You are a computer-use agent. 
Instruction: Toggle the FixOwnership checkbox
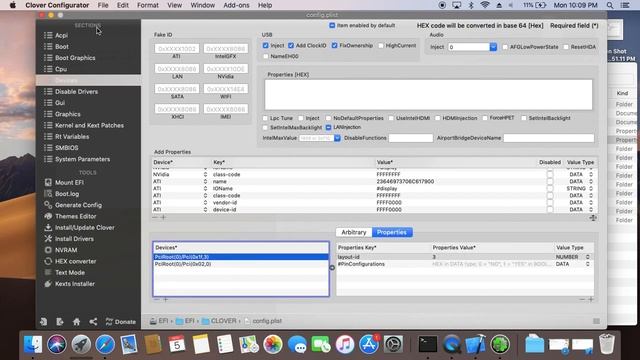tap(335, 46)
